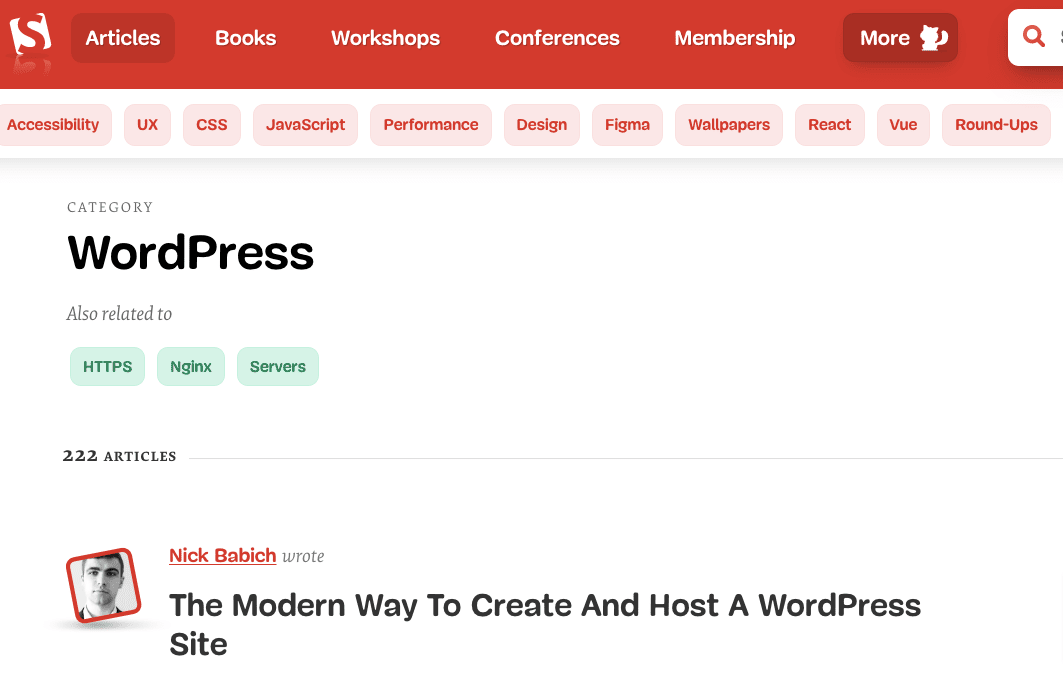This screenshot has width=1063, height=681.
Task: Click the Nick Babich author link
Action: (222, 556)
